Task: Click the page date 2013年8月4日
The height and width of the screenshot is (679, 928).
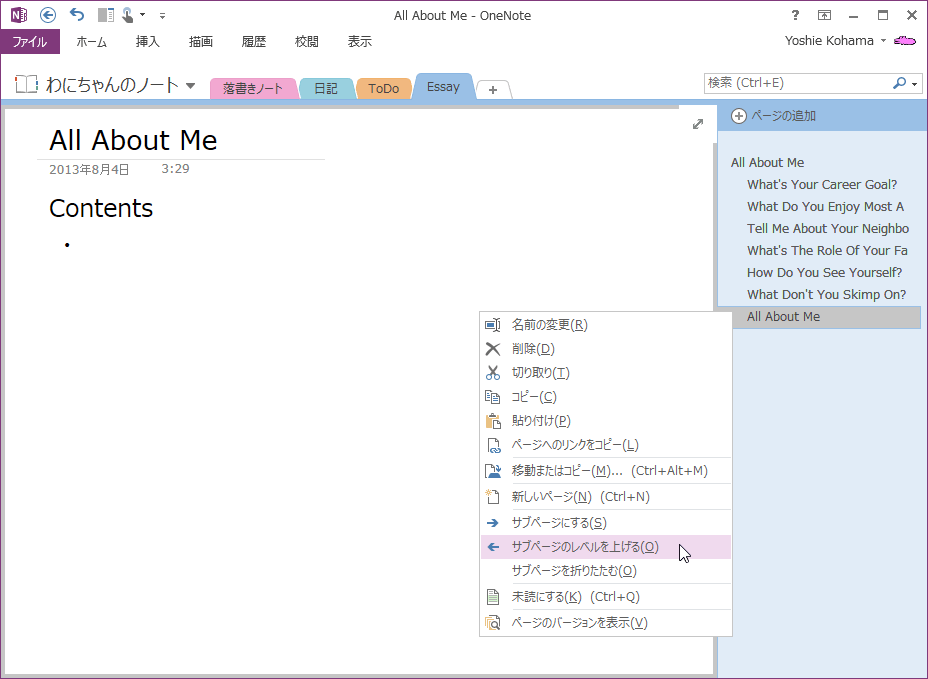Action: [89, 169]
